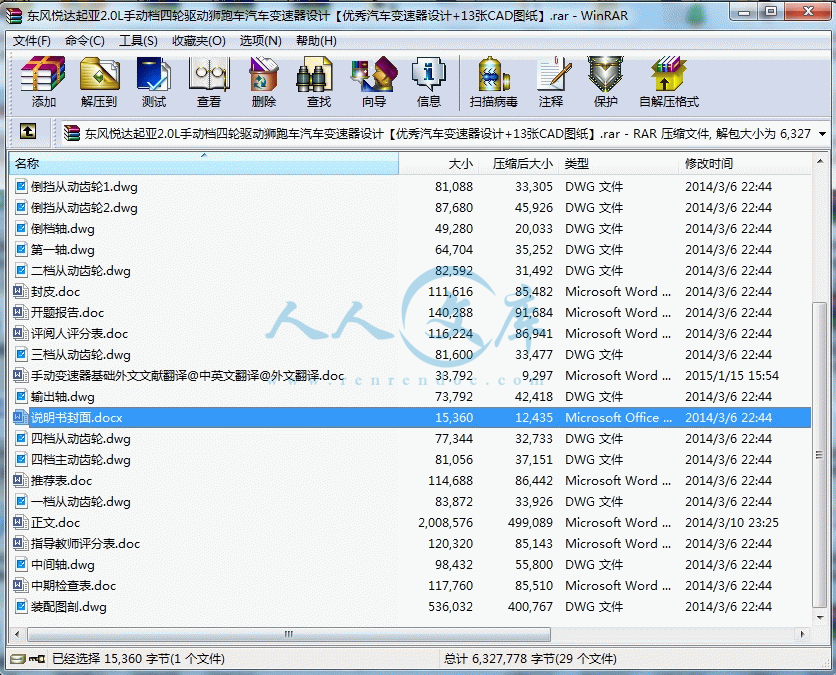Screen dimensions: 836x675
Task: Click the horizontal scrollbar right arrow
Action: [x=802, y=634]
